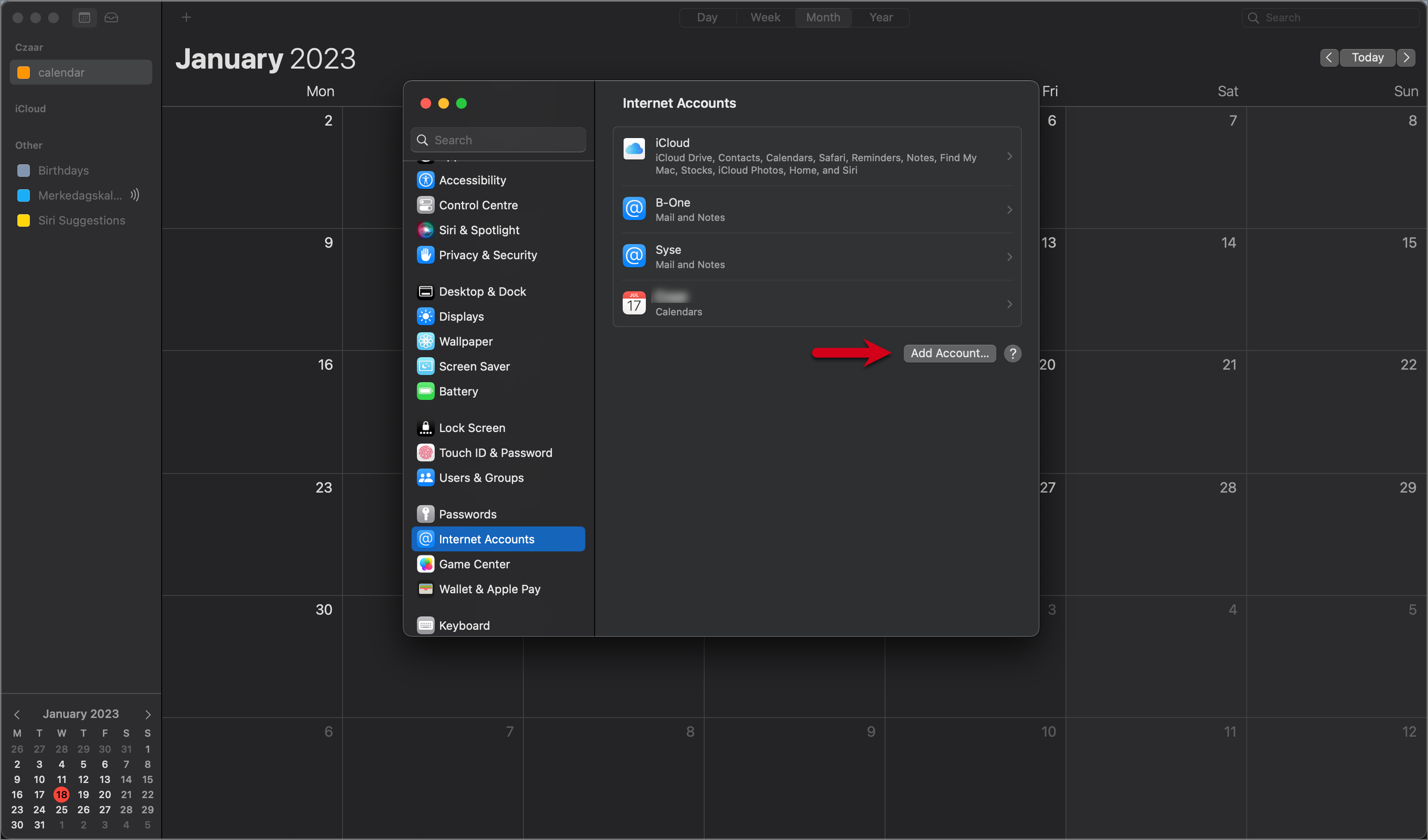The width and height of the screenshot is (1428, 840).
Task: Expand the Syse account row chevron
Action: coord(1010,257)
